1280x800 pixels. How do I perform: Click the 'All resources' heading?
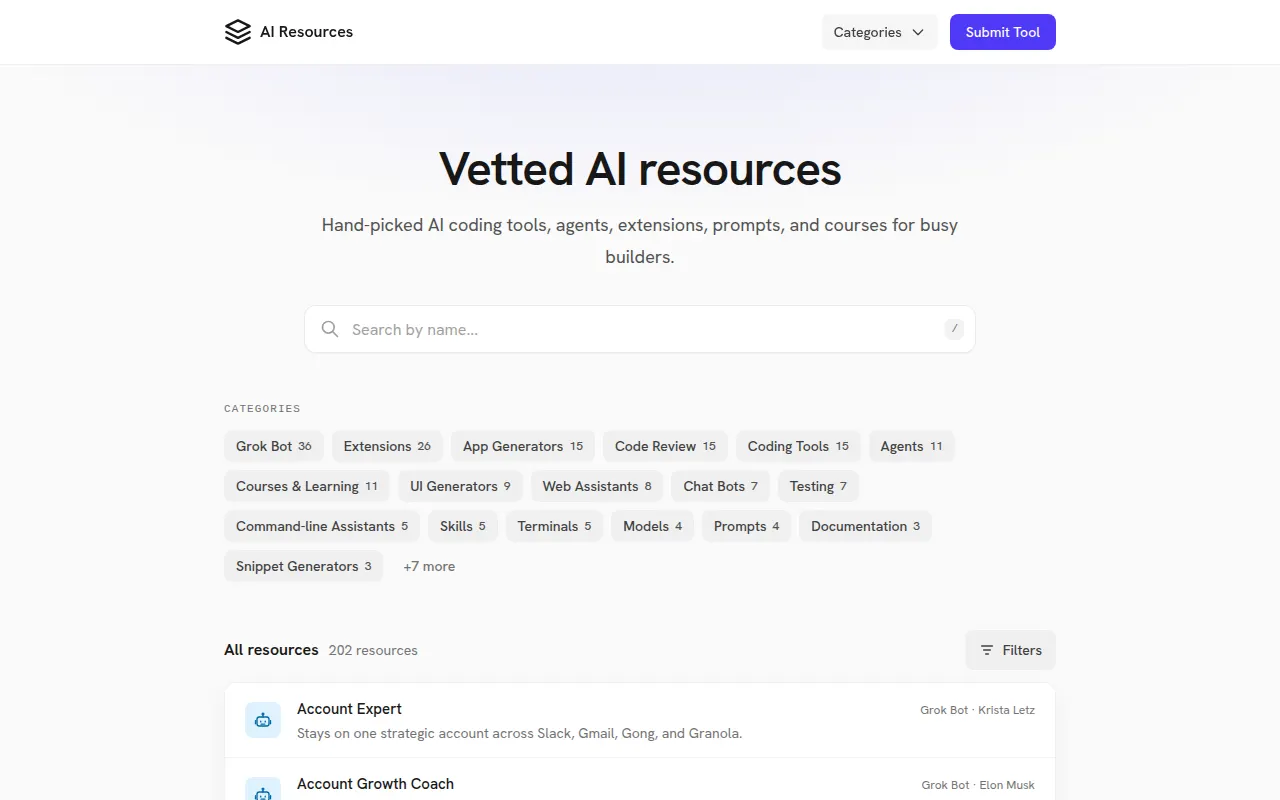coord(271,650)
